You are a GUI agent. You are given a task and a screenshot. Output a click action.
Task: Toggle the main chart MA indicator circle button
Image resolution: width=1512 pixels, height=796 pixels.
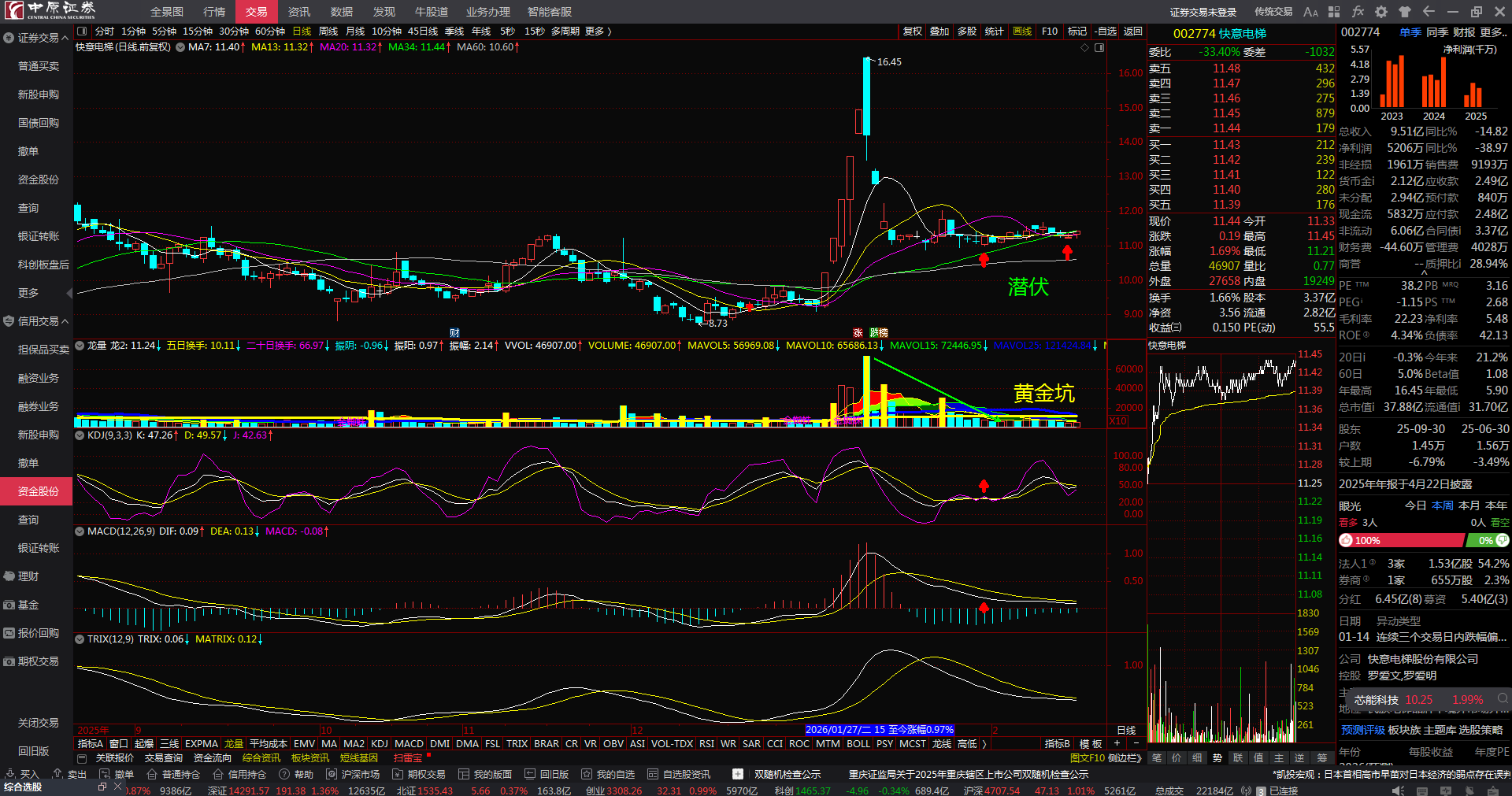(180, 47)
